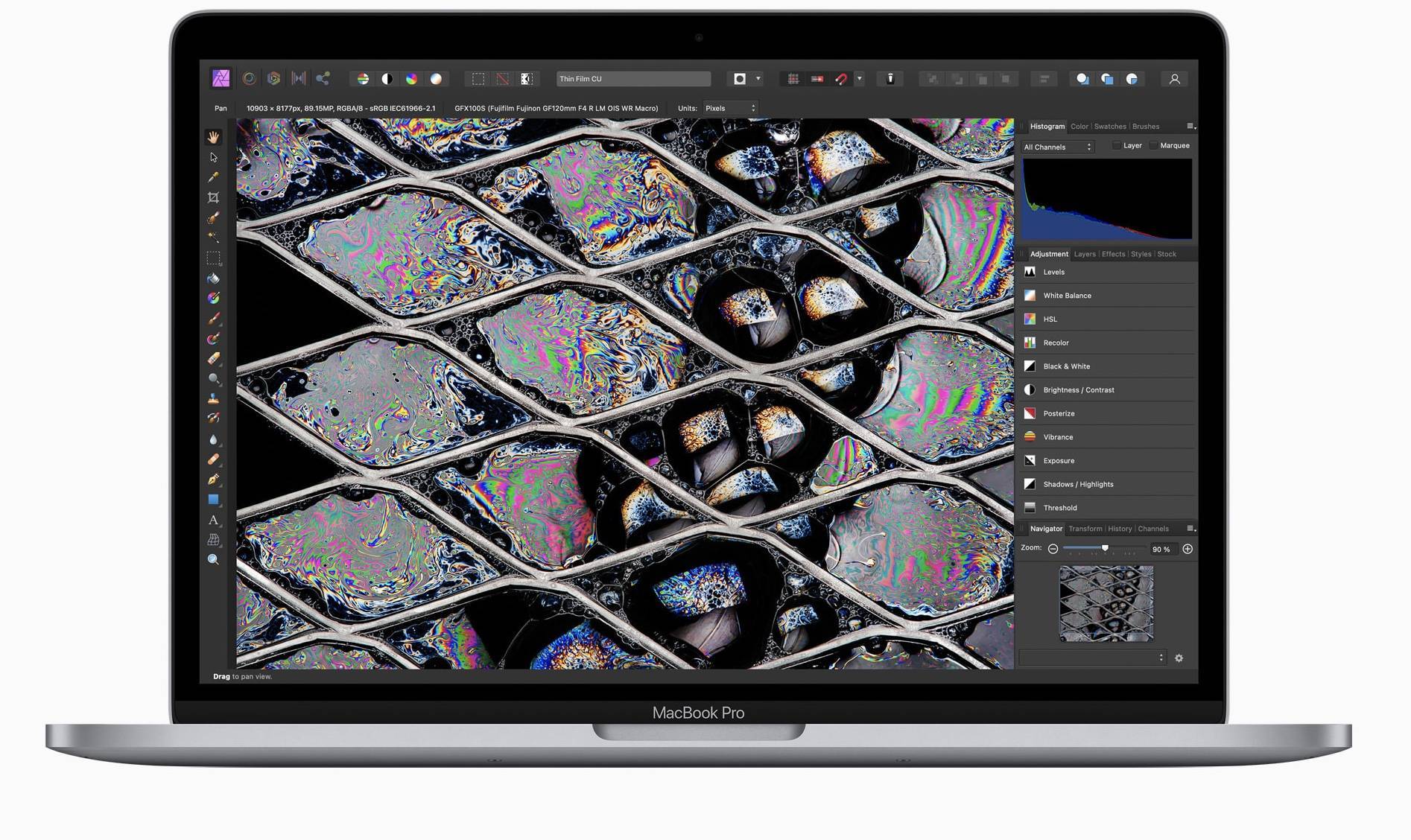The width and height of the screenshot is (1411, 840).
Task: Open the All Channels dropdown
Action: 1057,147
